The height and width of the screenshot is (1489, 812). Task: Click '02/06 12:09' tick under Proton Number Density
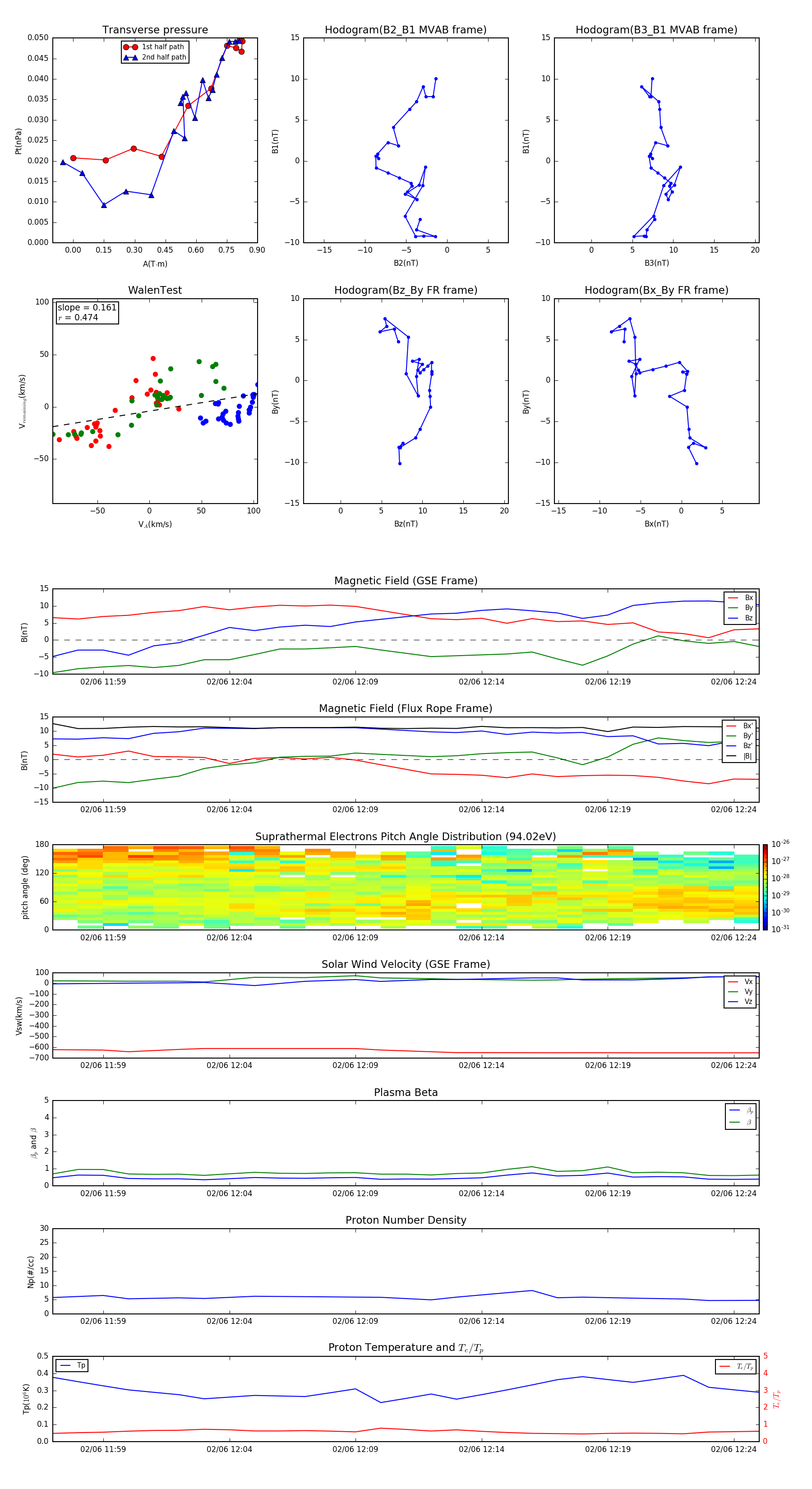point(355,1321)
